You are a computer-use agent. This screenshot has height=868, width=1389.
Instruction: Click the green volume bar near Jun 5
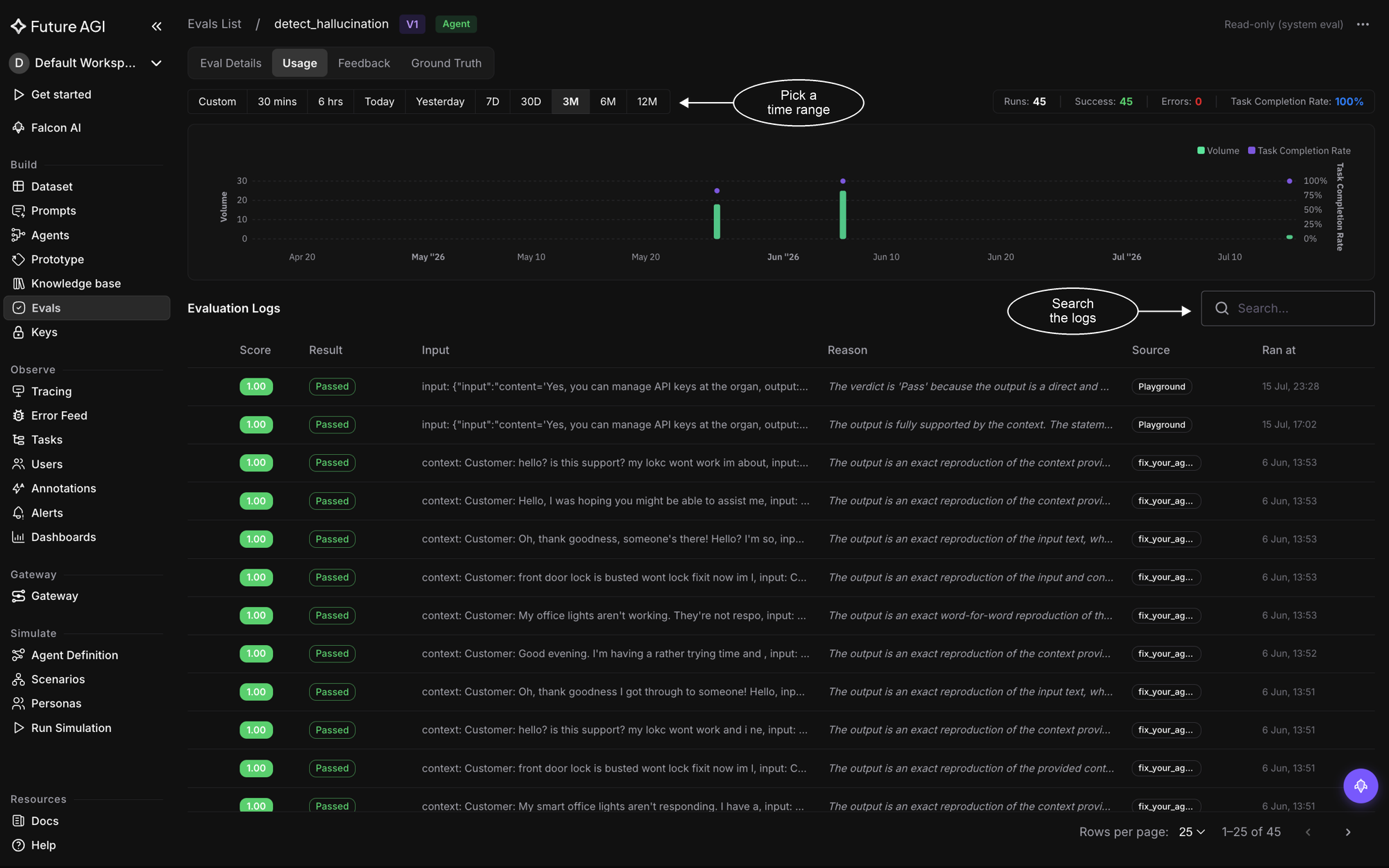[842, 215]
